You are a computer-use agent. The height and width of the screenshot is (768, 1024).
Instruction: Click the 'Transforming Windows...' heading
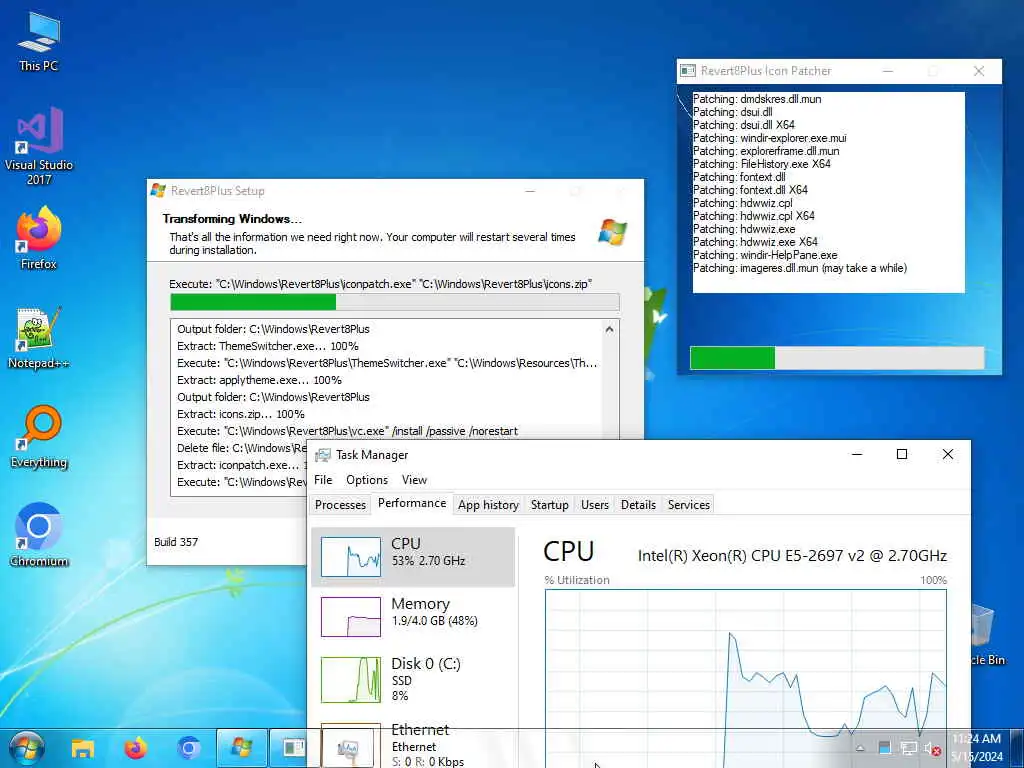[232, 219]
